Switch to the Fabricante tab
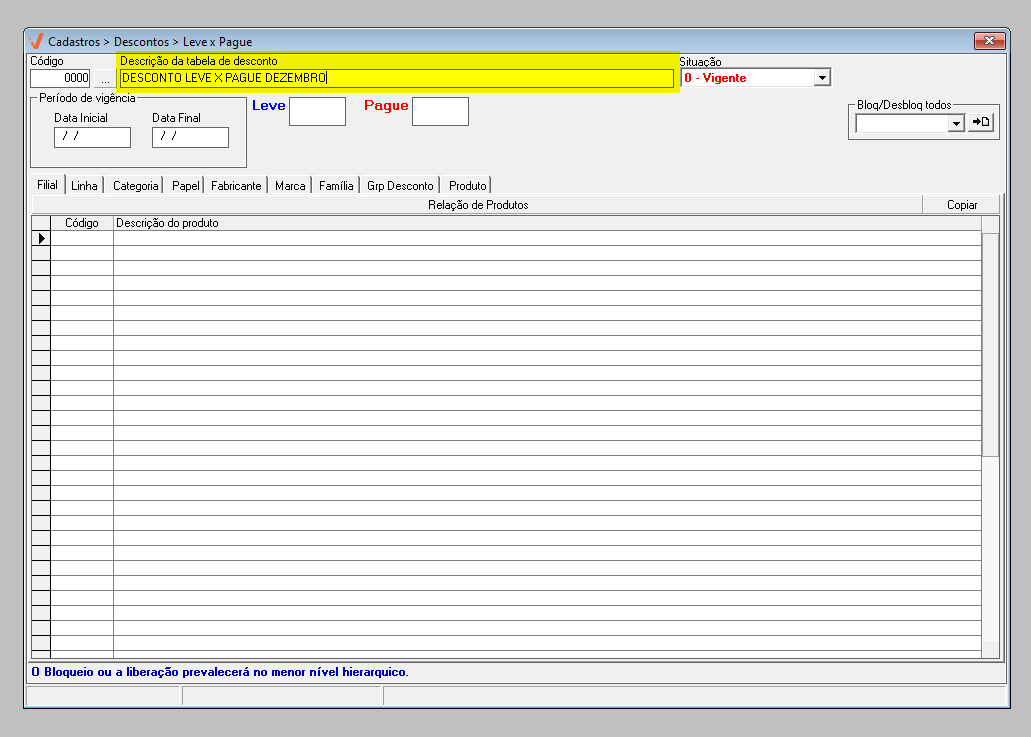 236,186
